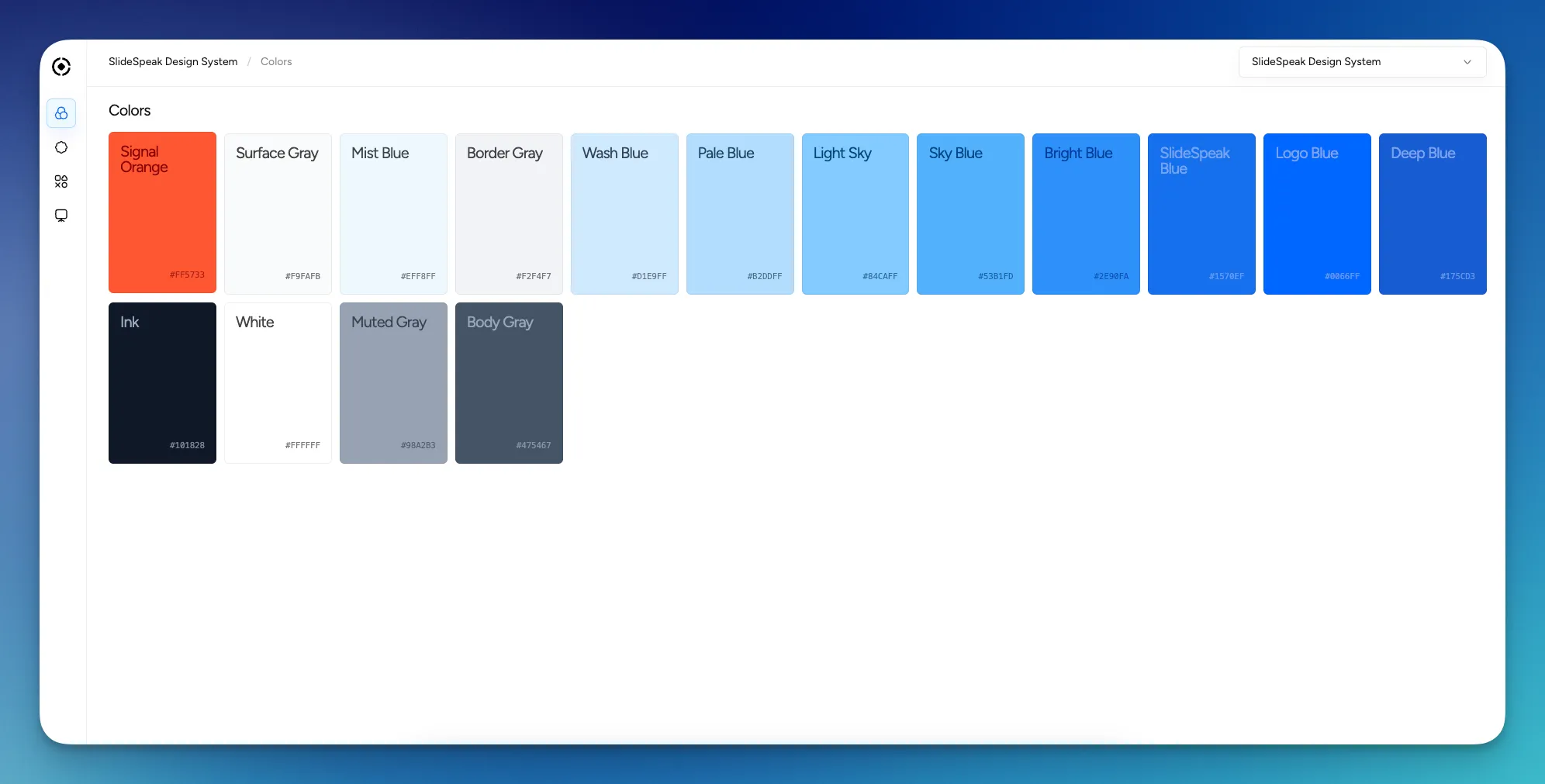This screenshot has height=784, width=1545.
Task: Click the Logo Blue color swatch
Action: pyautogui.click(x=1317, y=214)
